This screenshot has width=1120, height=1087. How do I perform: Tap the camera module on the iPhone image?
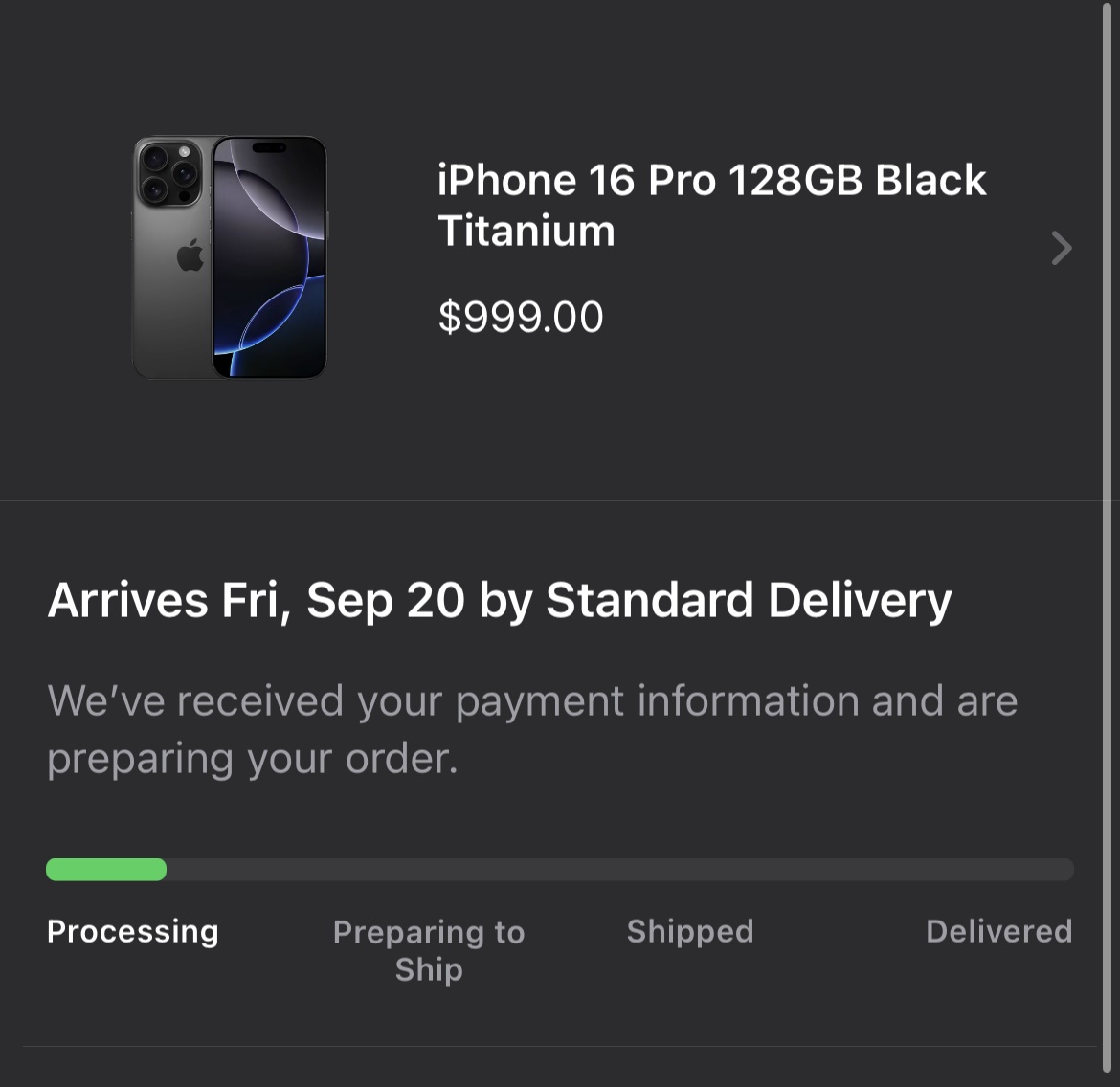tap(169, 172)
